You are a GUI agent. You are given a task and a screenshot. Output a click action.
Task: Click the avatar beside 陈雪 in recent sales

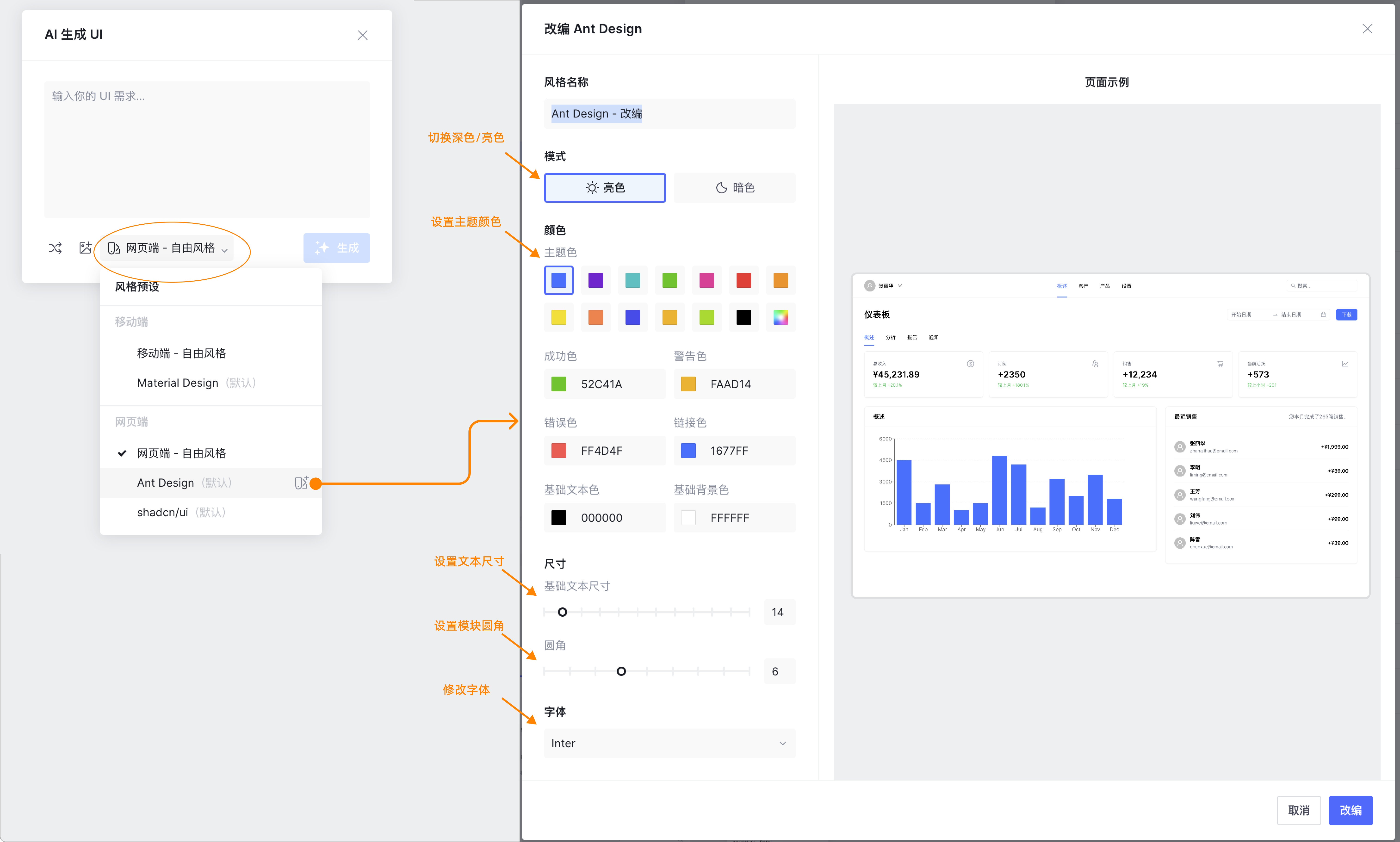pyautogui.click(x=1180, y=543)
